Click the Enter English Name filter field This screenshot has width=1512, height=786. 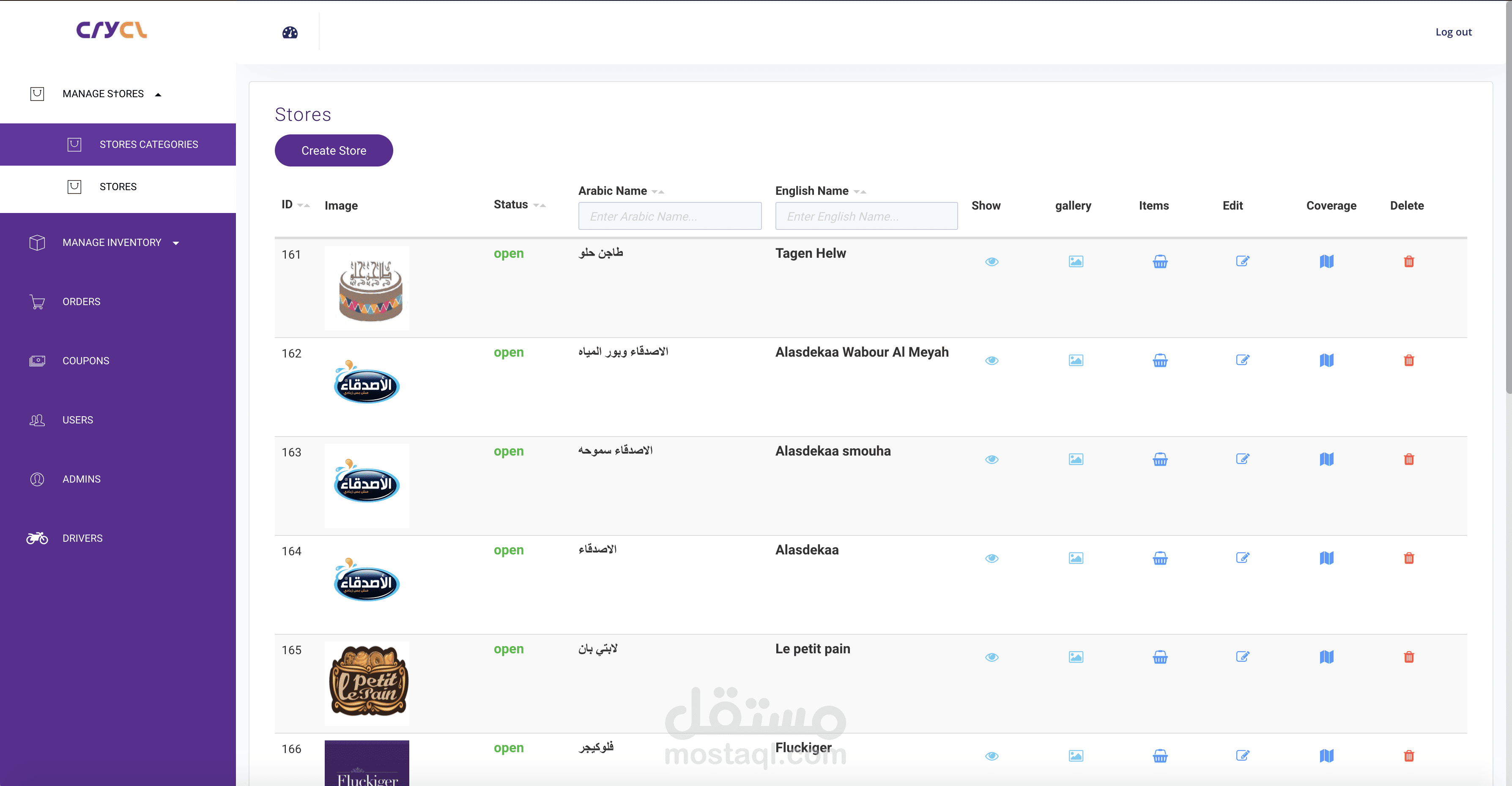coord(866,216)
